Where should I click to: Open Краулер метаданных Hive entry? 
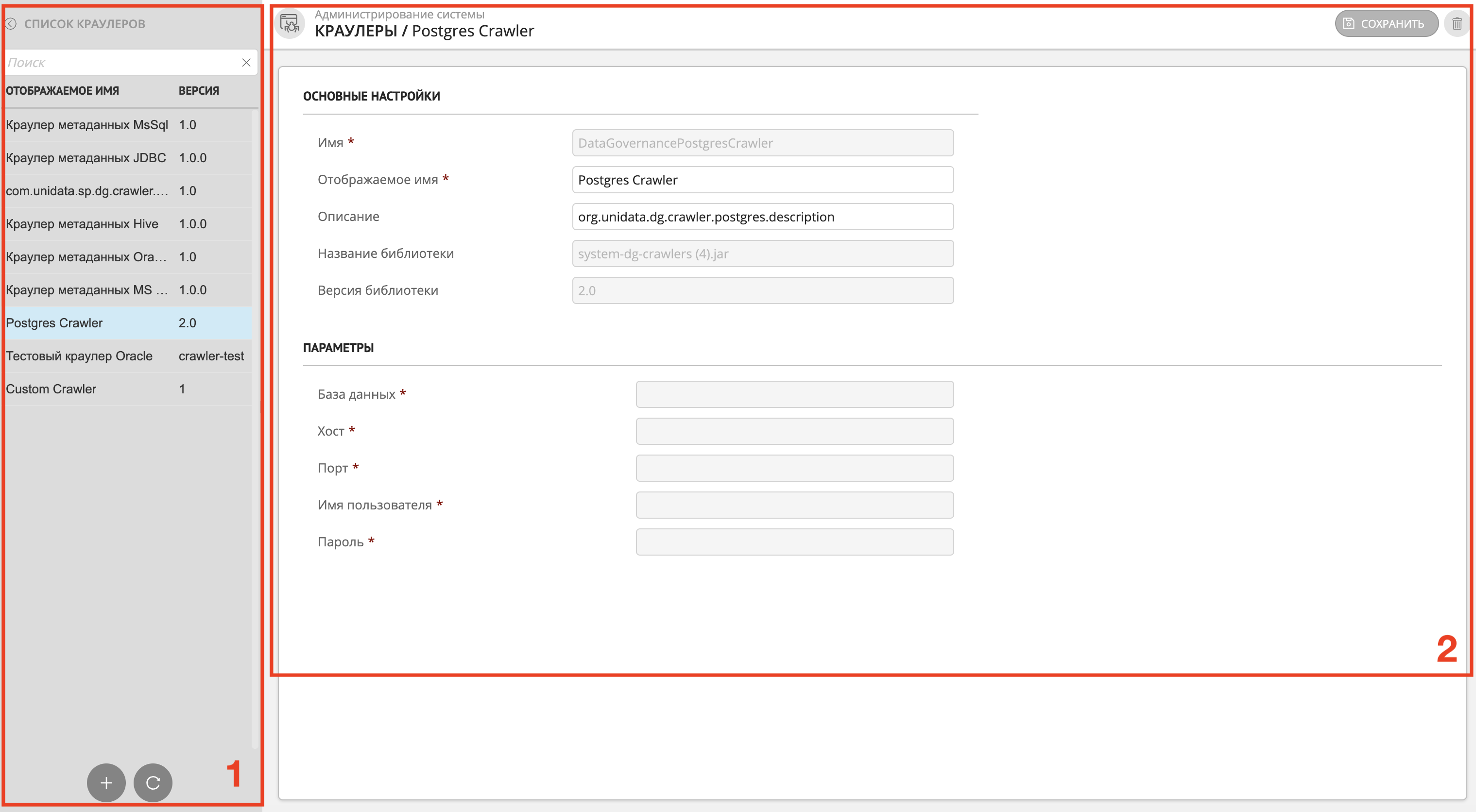(83, 224)
